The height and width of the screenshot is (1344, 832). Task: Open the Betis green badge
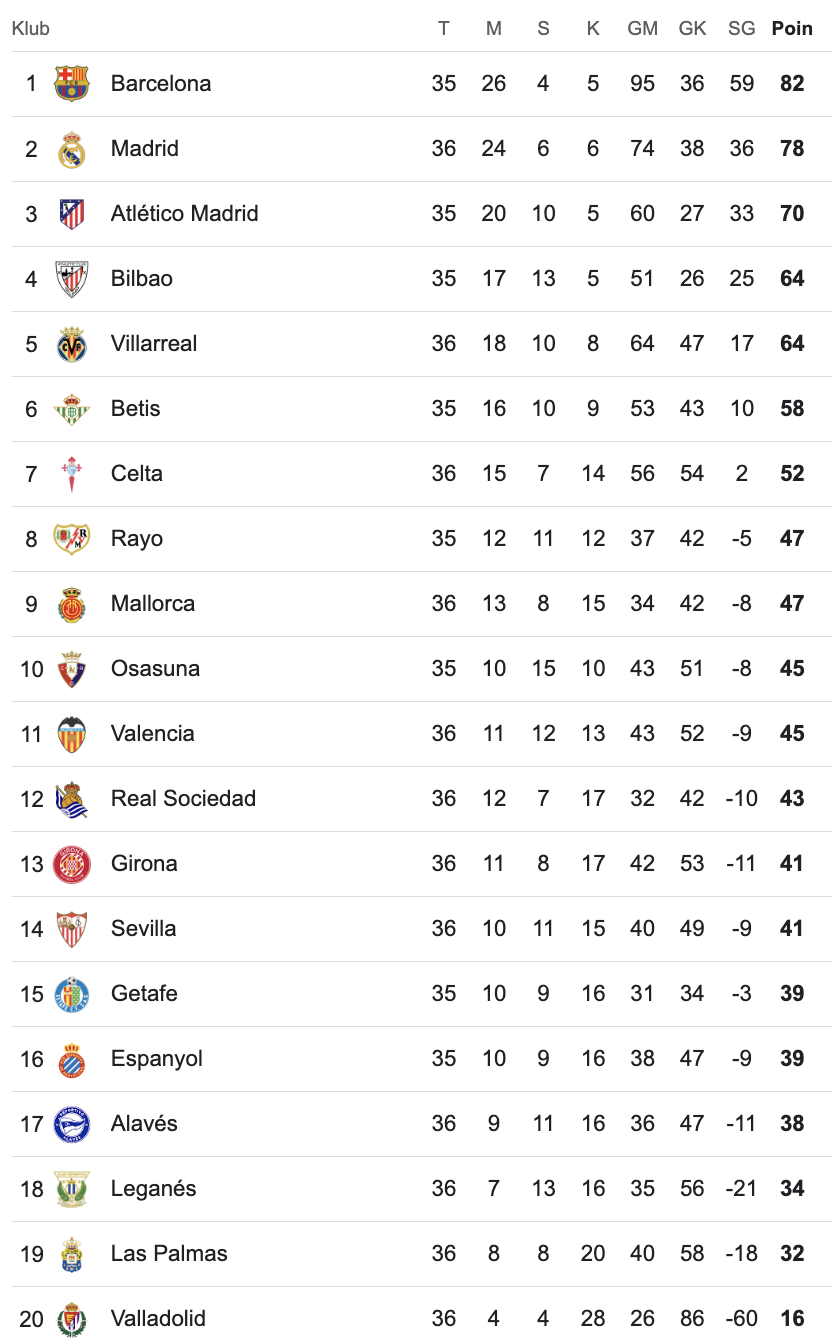72,409
